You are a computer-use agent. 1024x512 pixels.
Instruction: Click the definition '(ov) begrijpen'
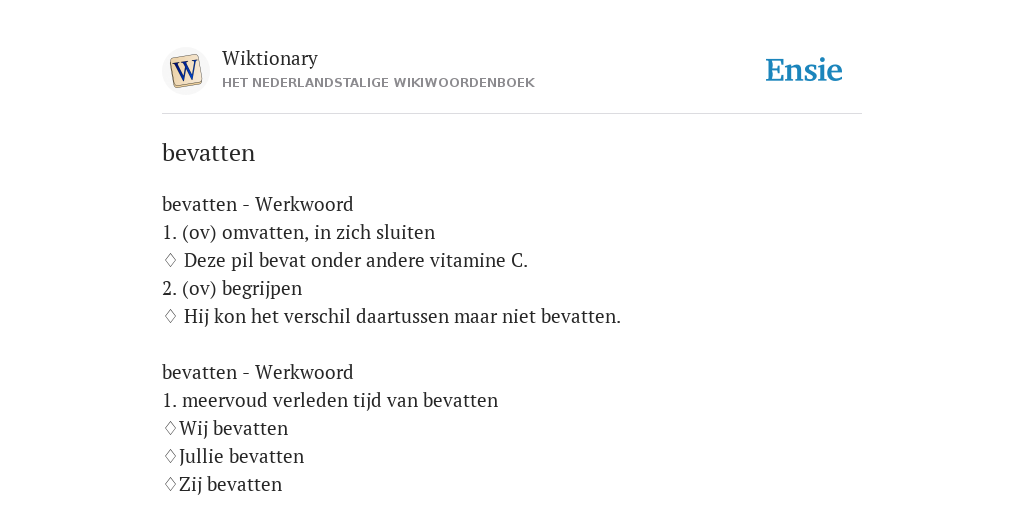pos(242,289)
